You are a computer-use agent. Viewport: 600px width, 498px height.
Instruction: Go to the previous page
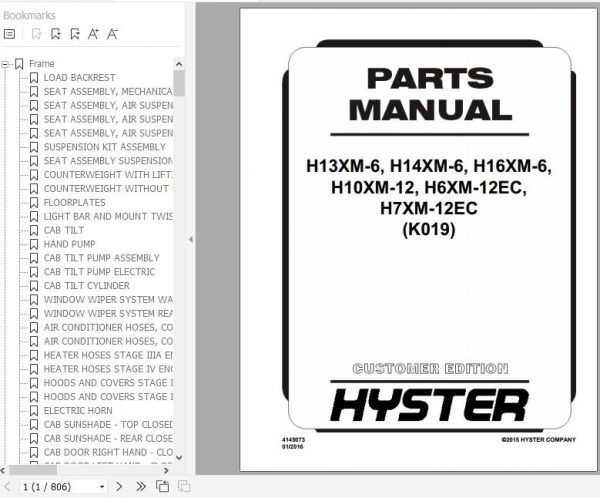7,487
